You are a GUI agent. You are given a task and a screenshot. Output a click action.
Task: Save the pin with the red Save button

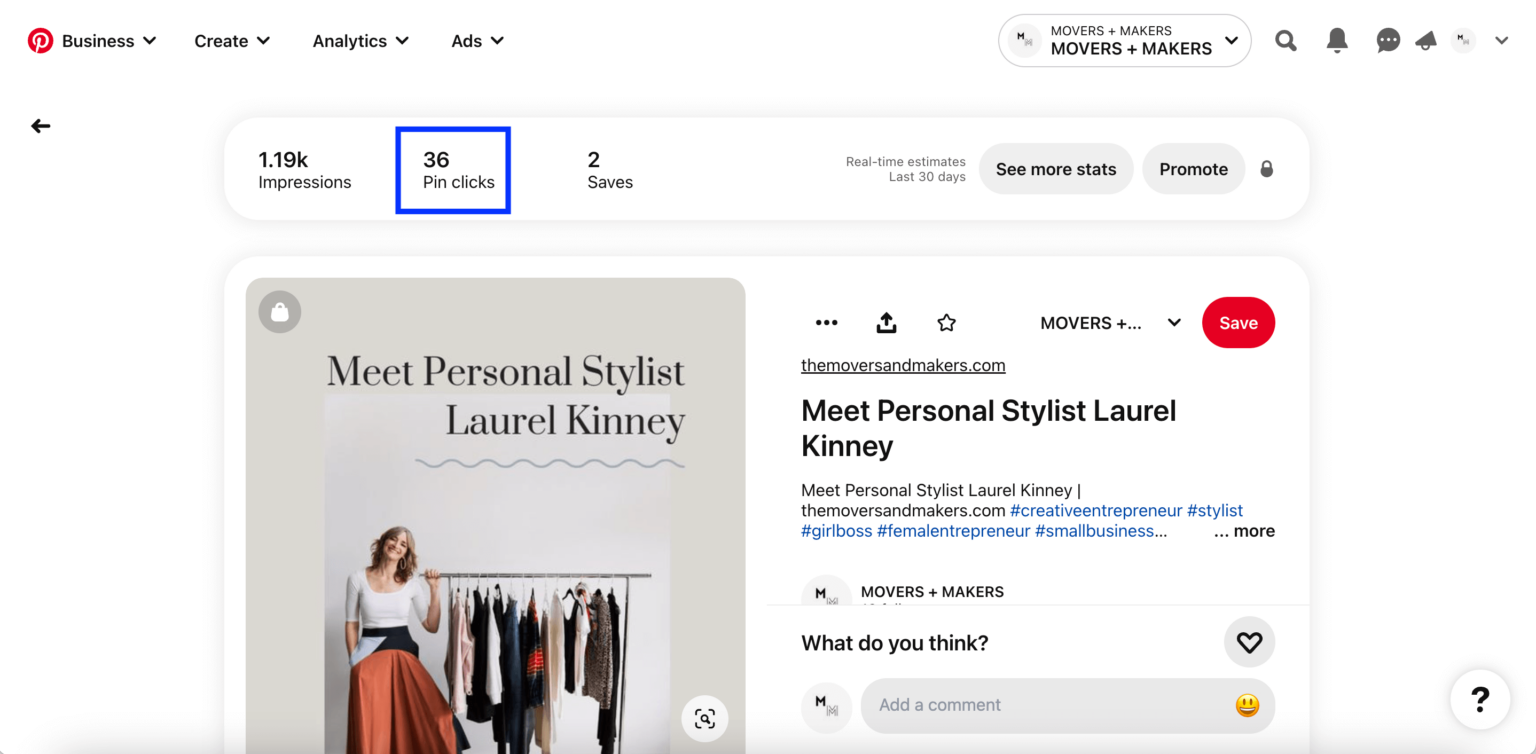coord(1238,322)
